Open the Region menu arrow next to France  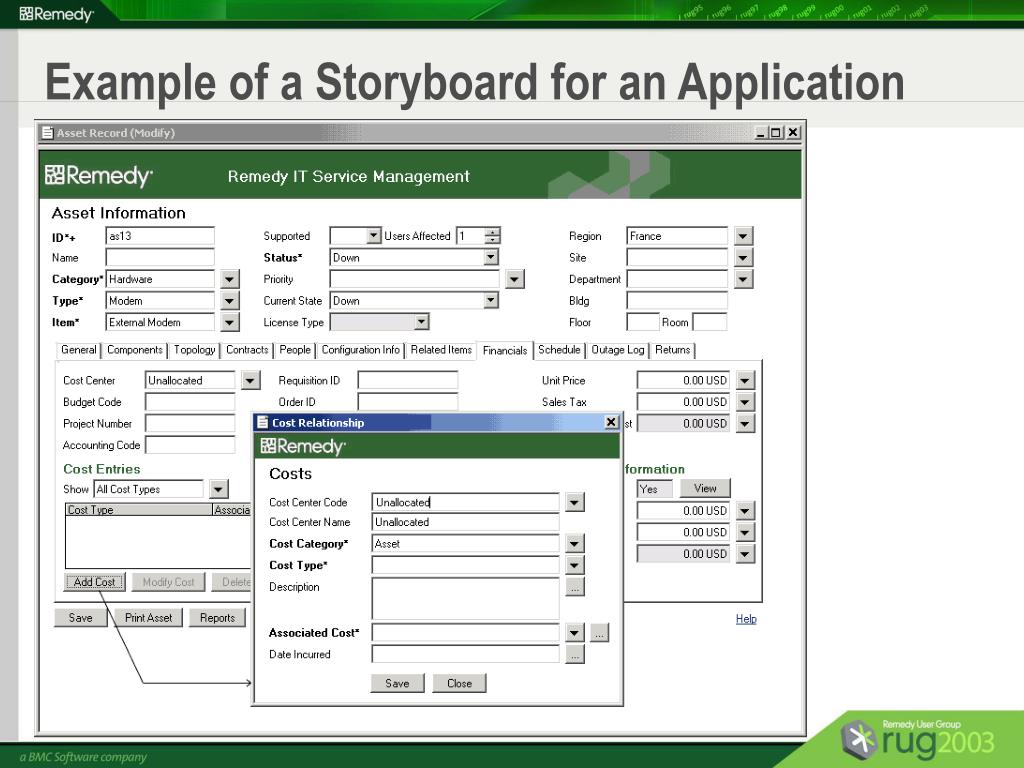pyautogui.click(x=743, y=236)
